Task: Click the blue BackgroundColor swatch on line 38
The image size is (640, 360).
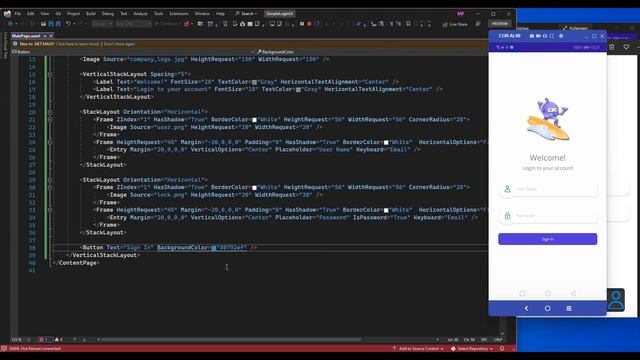Action: click(213, 248)
